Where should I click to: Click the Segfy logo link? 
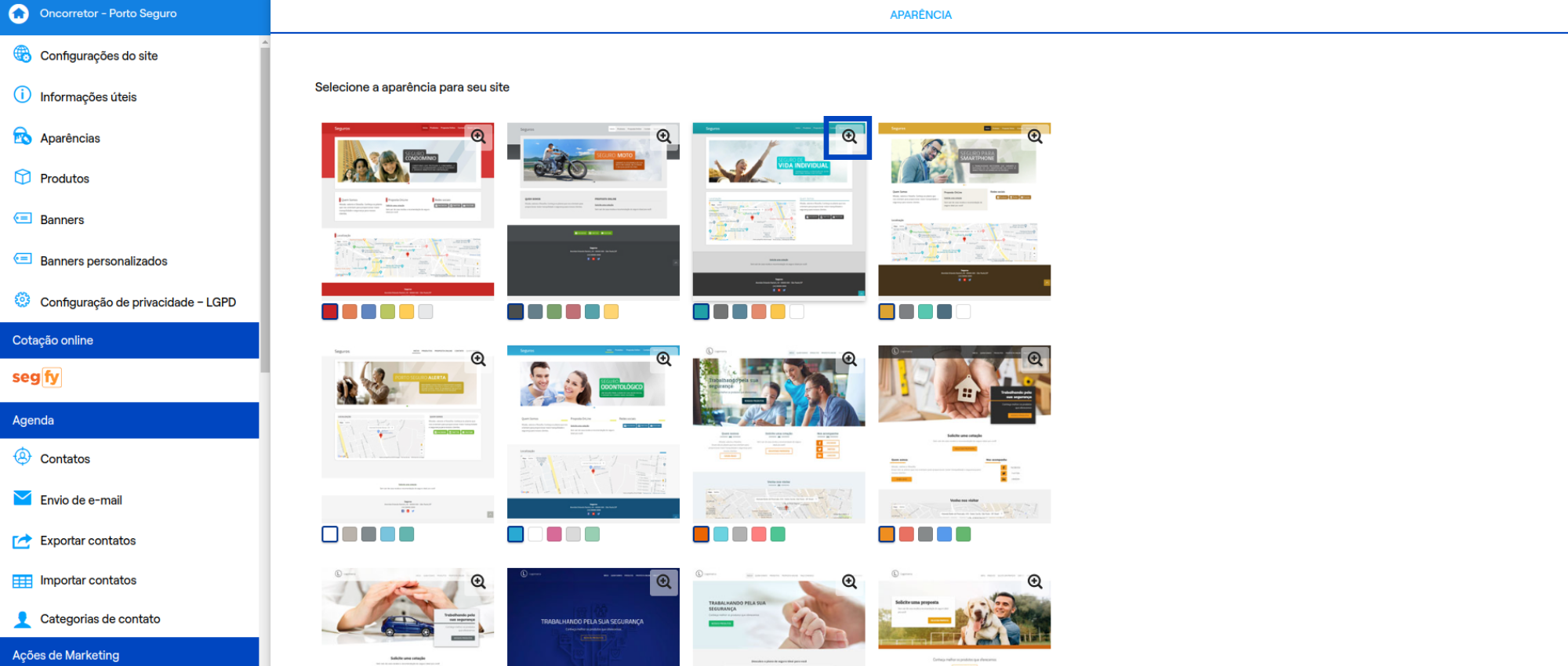click(x=37, y=378)
